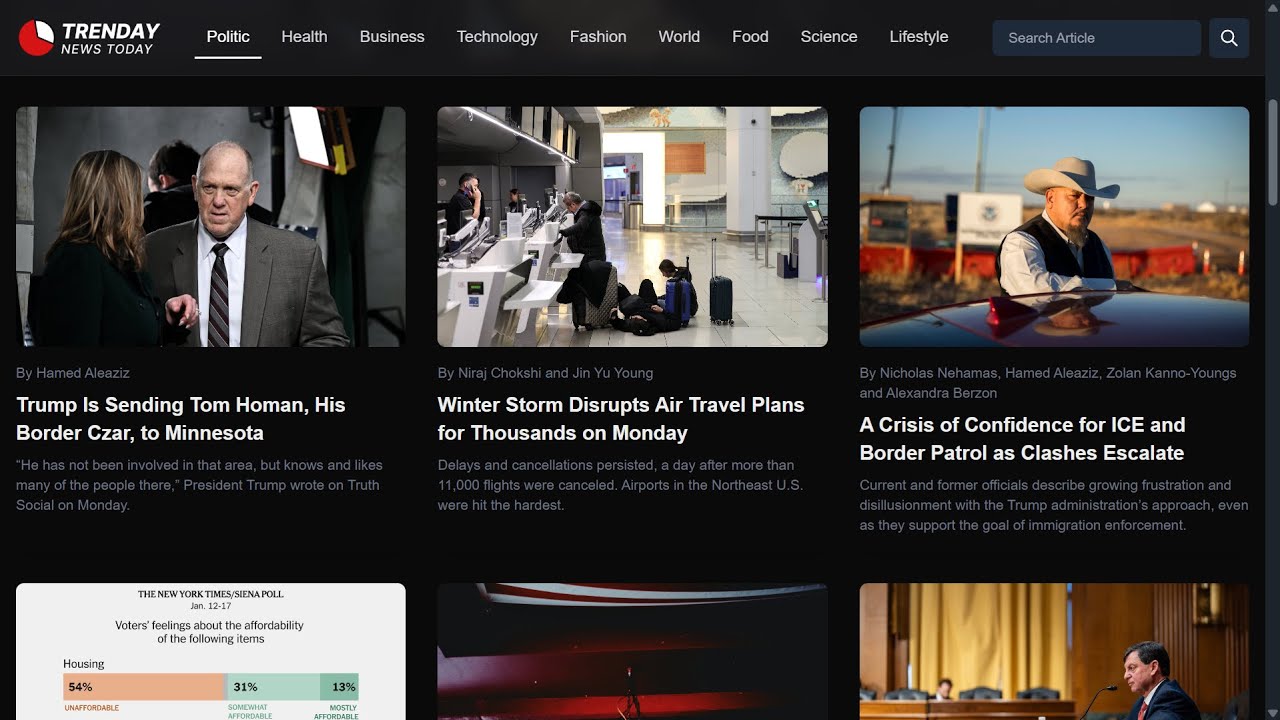The width and height of the screenshot is (1280, 720).
Task: Read 'Trump Is Sending Tom Homan' headline
Action: pos(181,419)
